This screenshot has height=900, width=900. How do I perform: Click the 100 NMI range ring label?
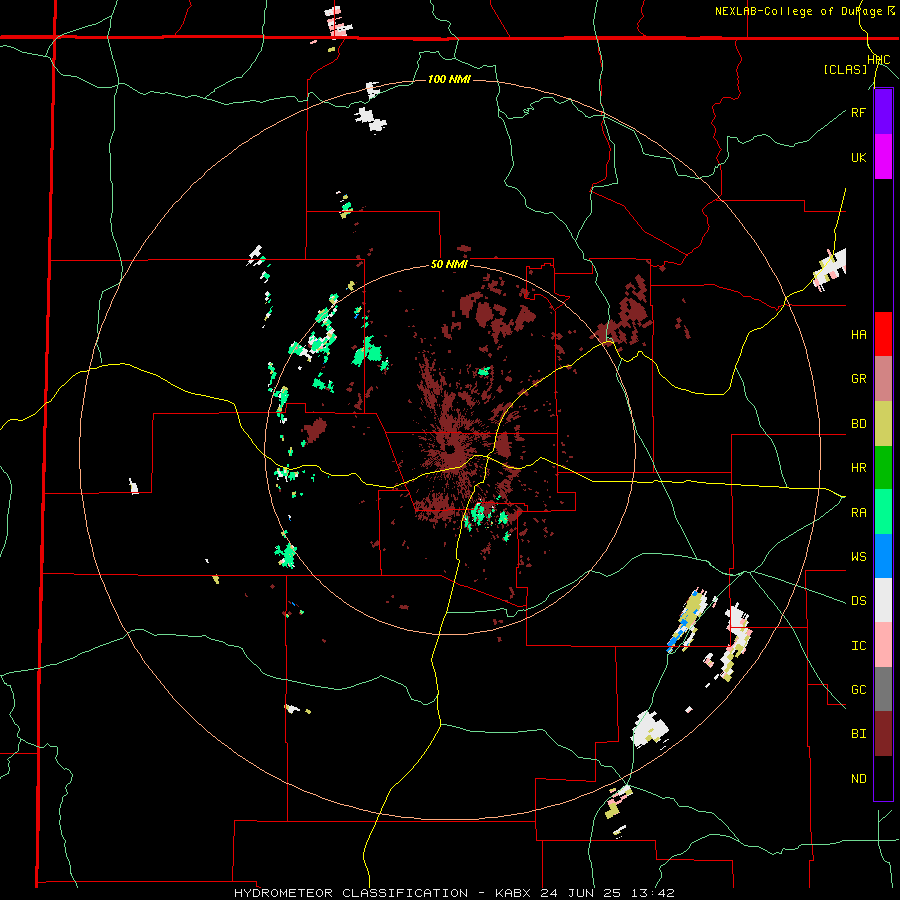coord(449,79)
